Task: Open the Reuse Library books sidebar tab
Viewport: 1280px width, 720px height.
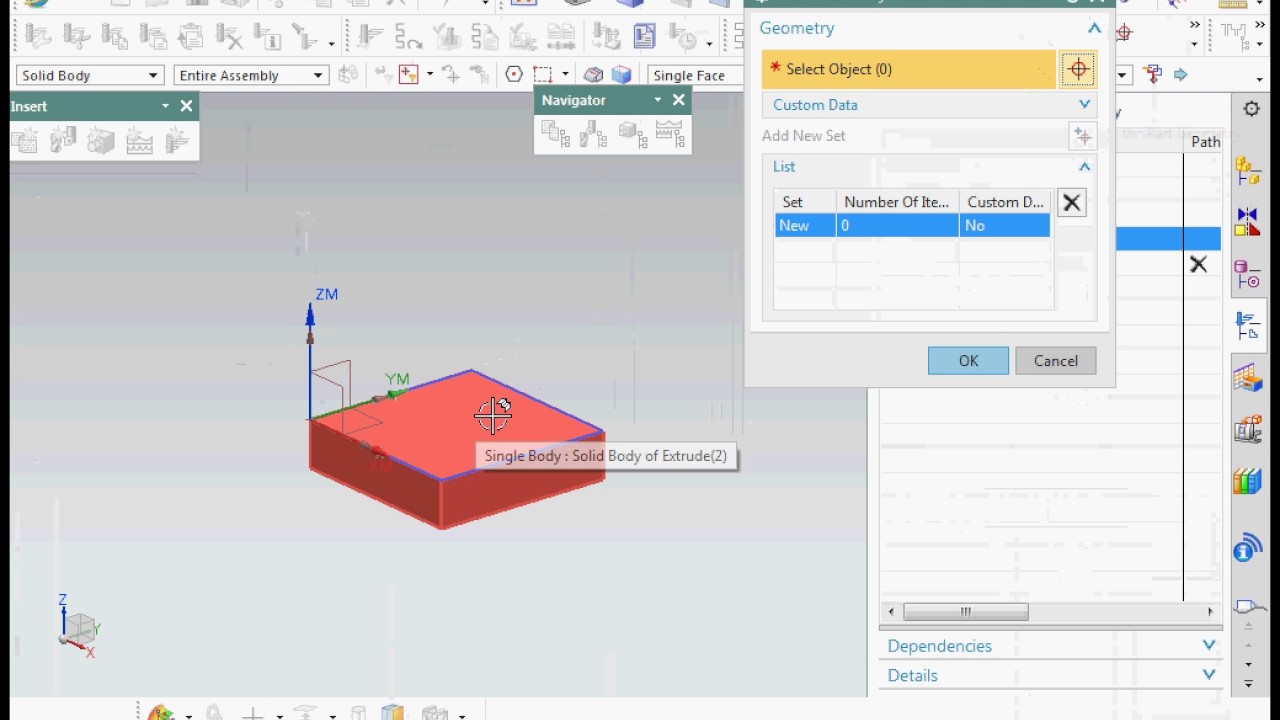Action: tap(1247, 482)
